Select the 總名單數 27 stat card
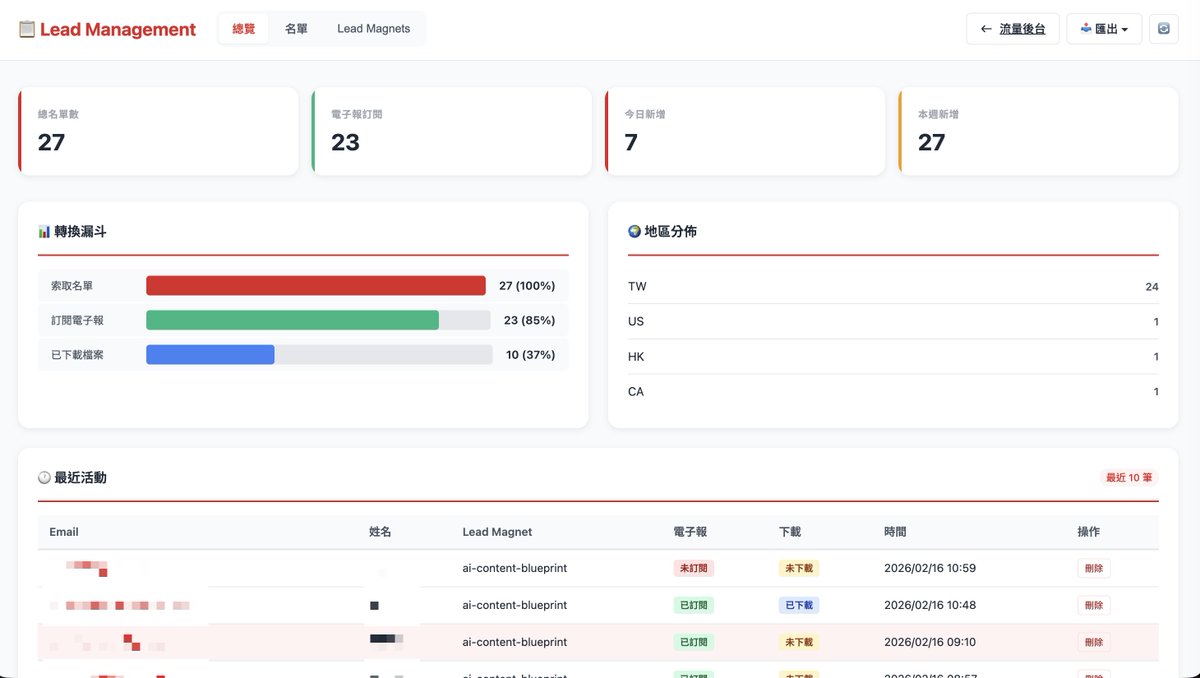The image size is (1200, 678). (x=158, y=131)
